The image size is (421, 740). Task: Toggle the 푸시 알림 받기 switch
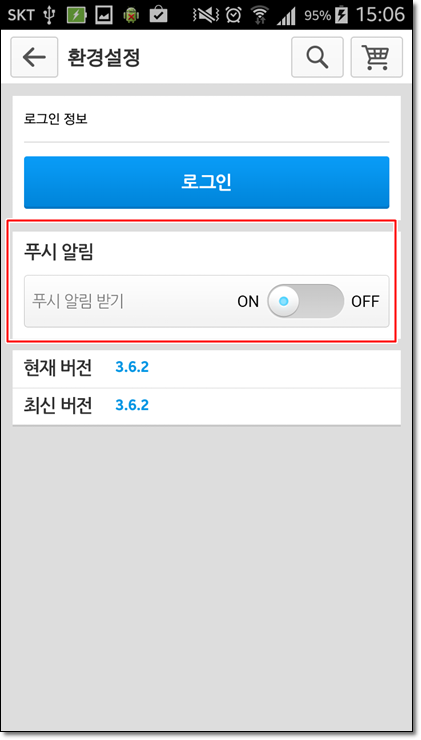pyautogui.click(x=305, y=301)
